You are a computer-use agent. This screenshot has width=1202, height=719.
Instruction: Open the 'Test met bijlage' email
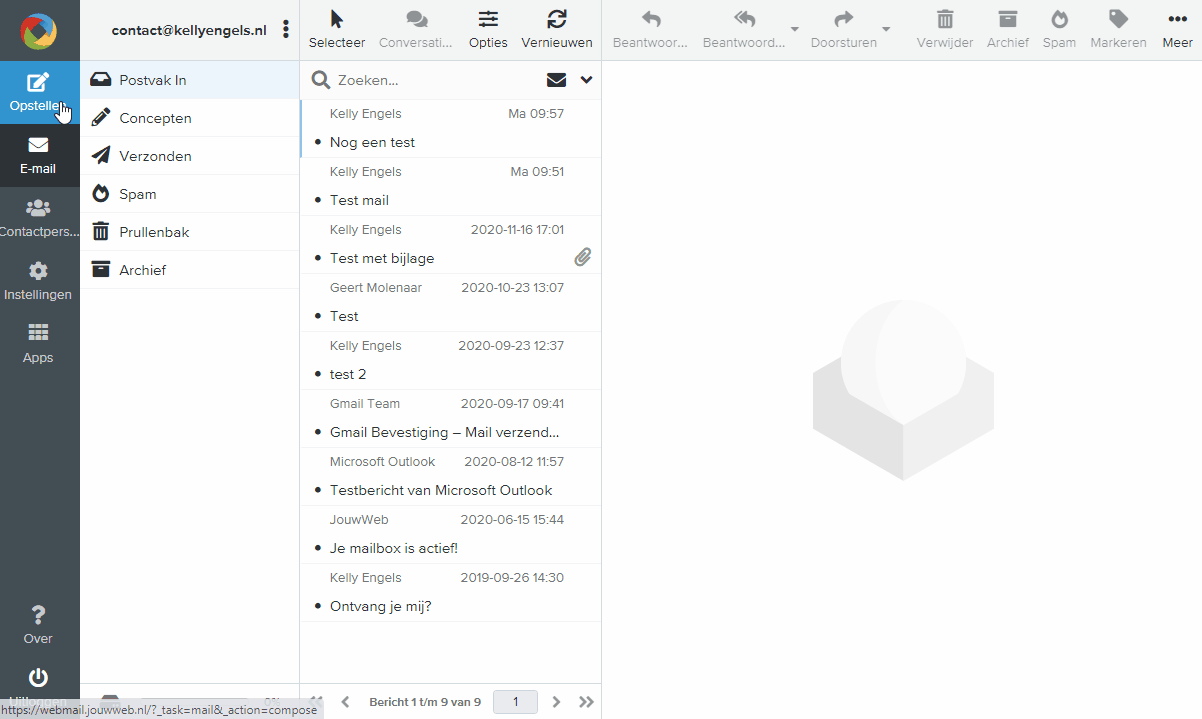pyautogui.click(x=382, y=258)
